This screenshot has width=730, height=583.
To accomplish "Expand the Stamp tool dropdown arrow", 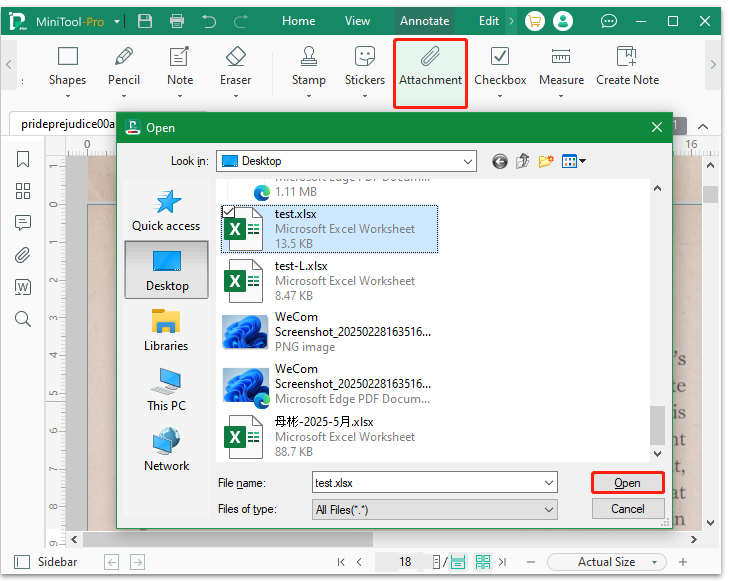I will coord(309,96).
